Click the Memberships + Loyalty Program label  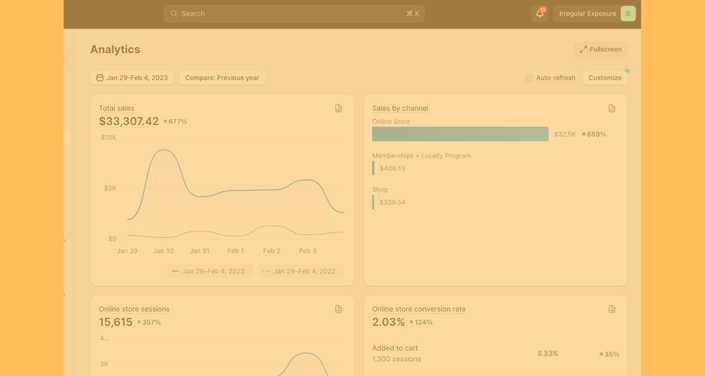[x=421, y=156]
